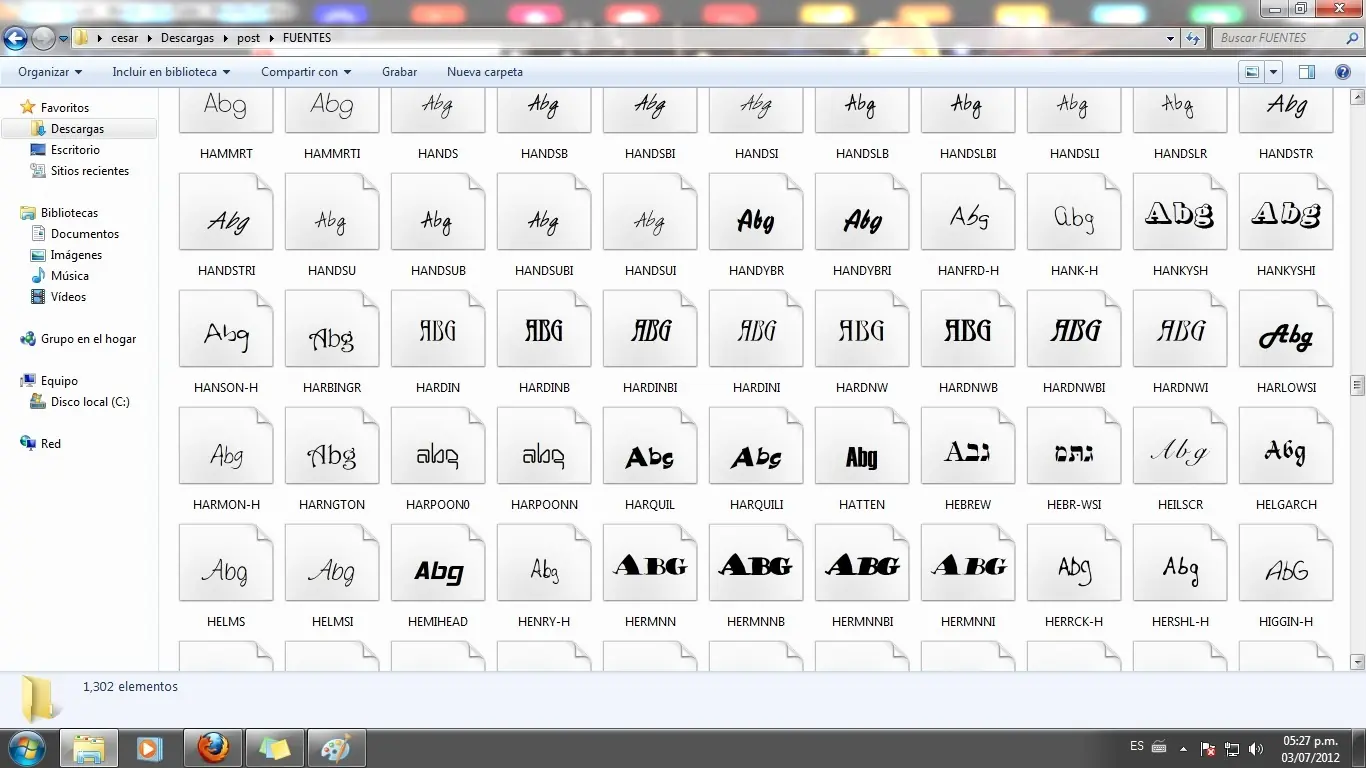Expand Incluir en biblioteca dropdown
This screenshot has height=768, width=1366.
click(171, 72)
